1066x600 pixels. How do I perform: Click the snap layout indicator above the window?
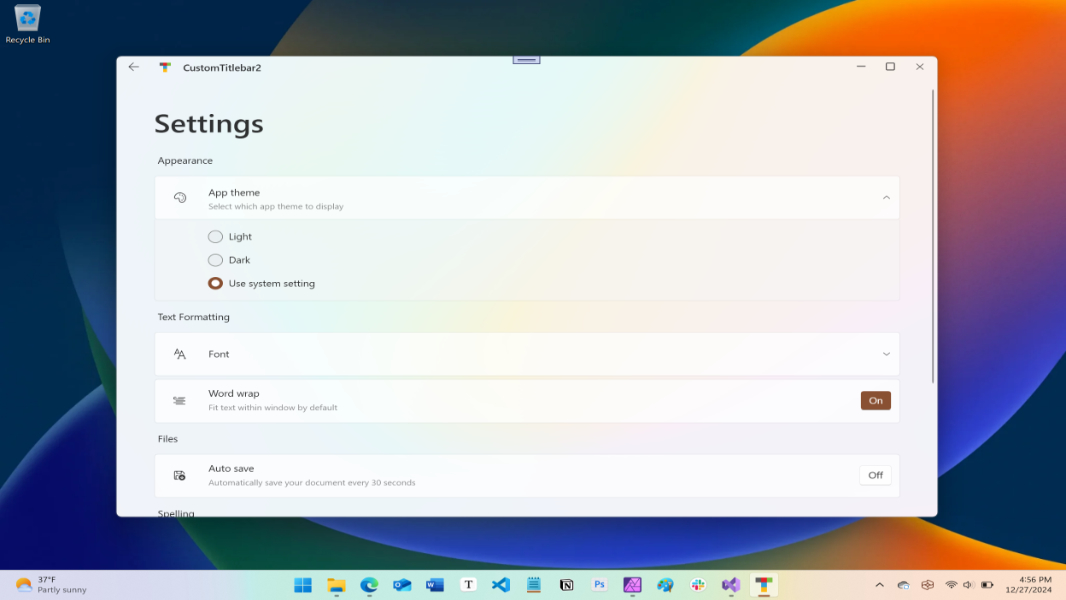pos(526,59)
